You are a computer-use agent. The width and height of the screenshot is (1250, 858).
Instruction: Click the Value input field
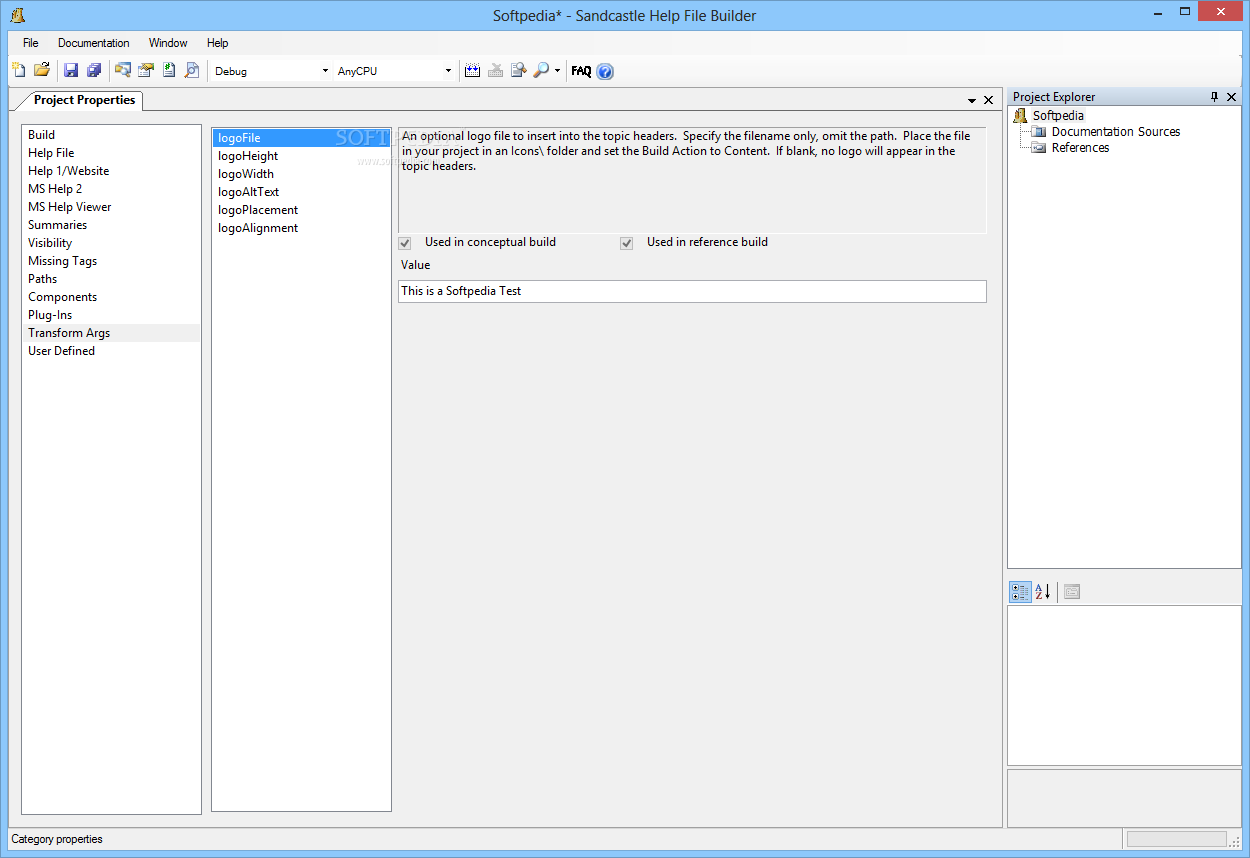692,291
